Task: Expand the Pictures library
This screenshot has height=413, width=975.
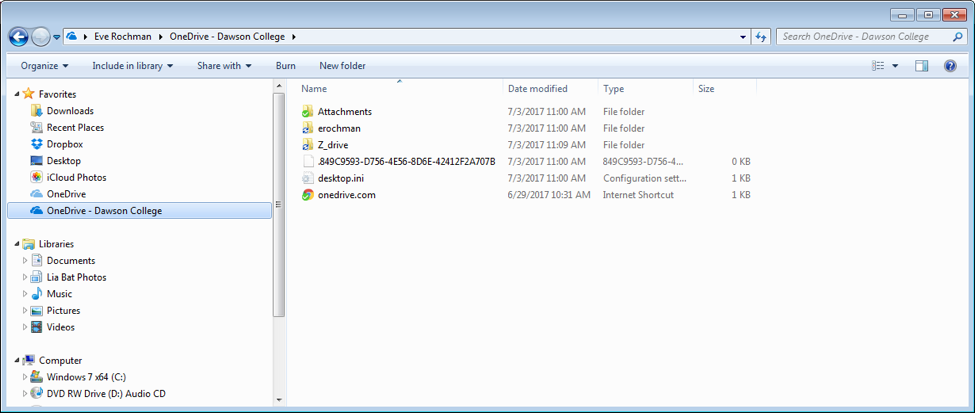Action: [x=25, y=310]
